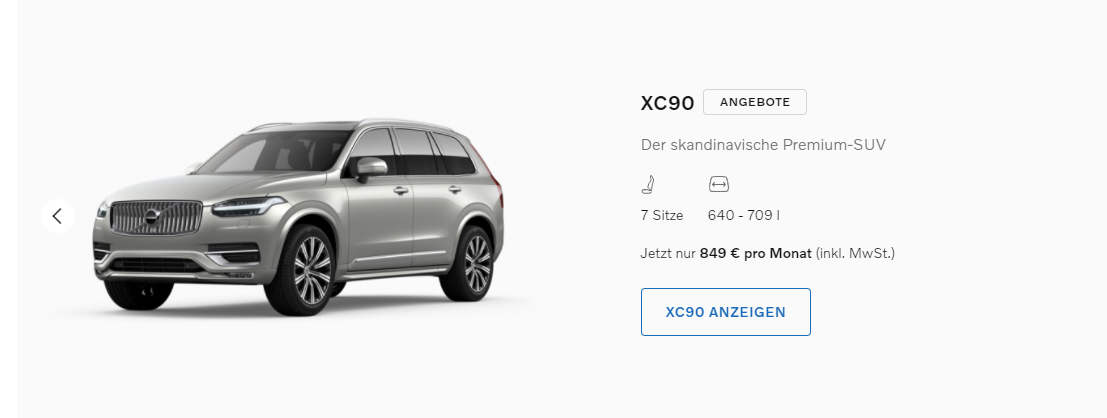Click the 849 € pro Monat price
1107x418 pixels.
[755, 253]
